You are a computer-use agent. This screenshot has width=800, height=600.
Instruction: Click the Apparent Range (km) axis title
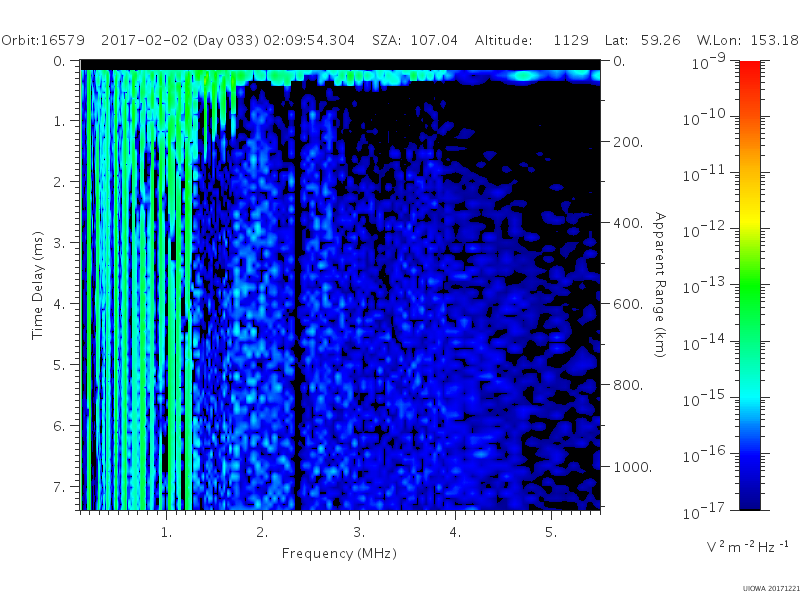[x=660, y=285]
